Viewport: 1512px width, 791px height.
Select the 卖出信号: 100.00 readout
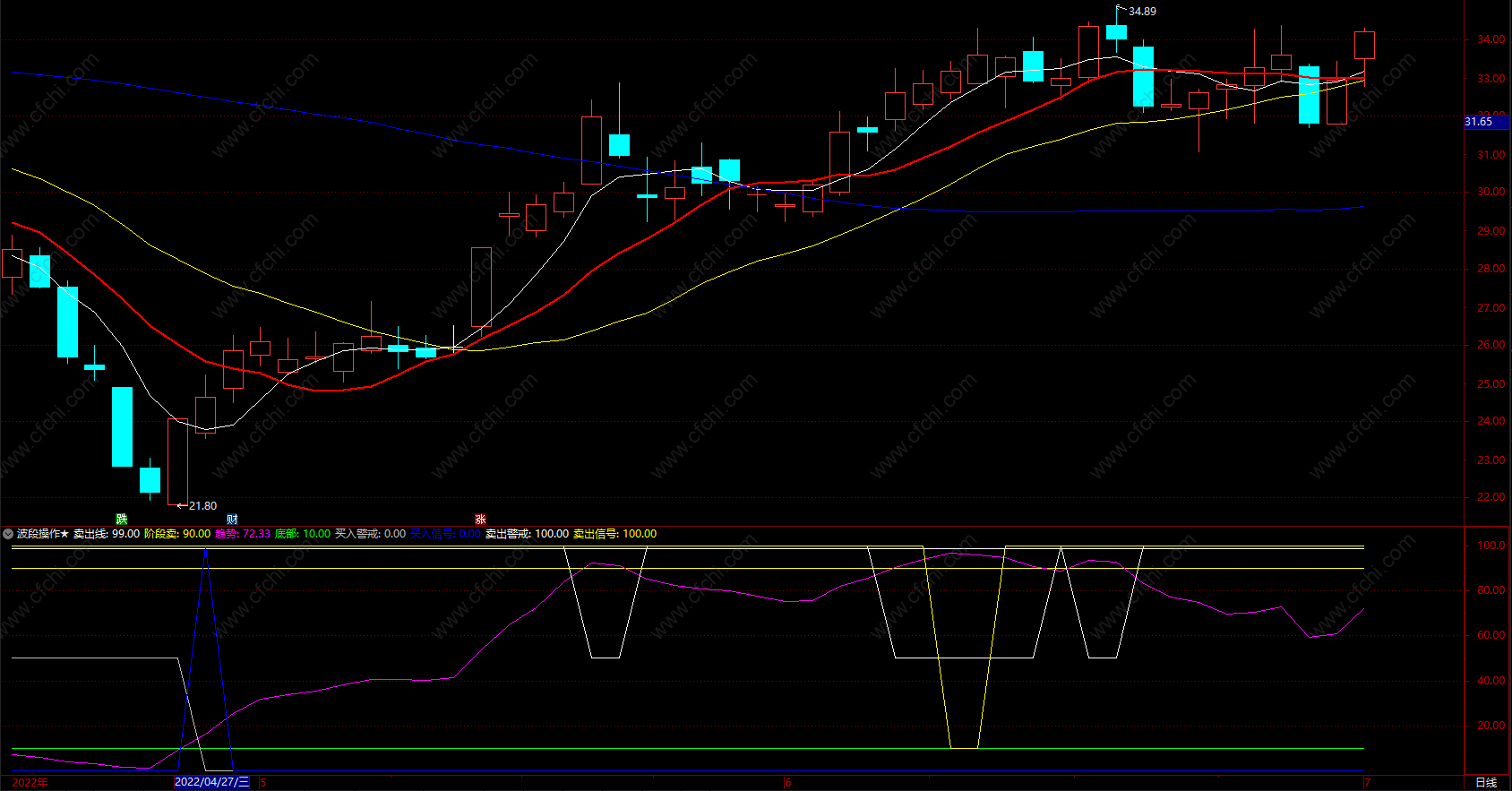[614, 534]
